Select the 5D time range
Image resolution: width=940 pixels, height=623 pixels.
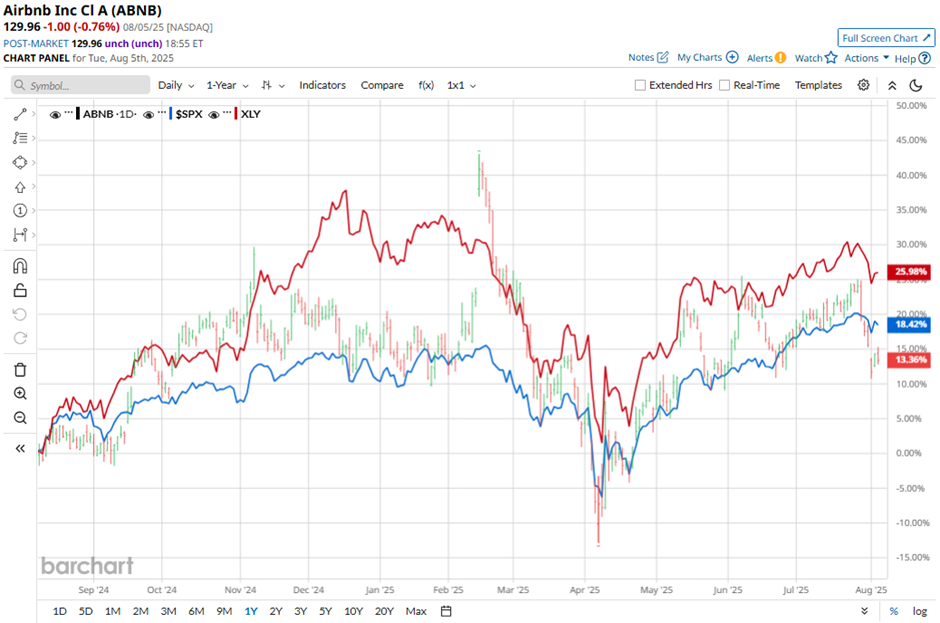[x=86, y=611]
